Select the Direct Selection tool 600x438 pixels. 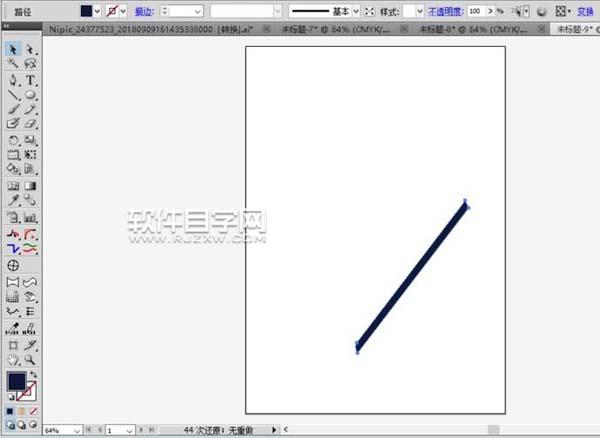click(x=30, y=49)
